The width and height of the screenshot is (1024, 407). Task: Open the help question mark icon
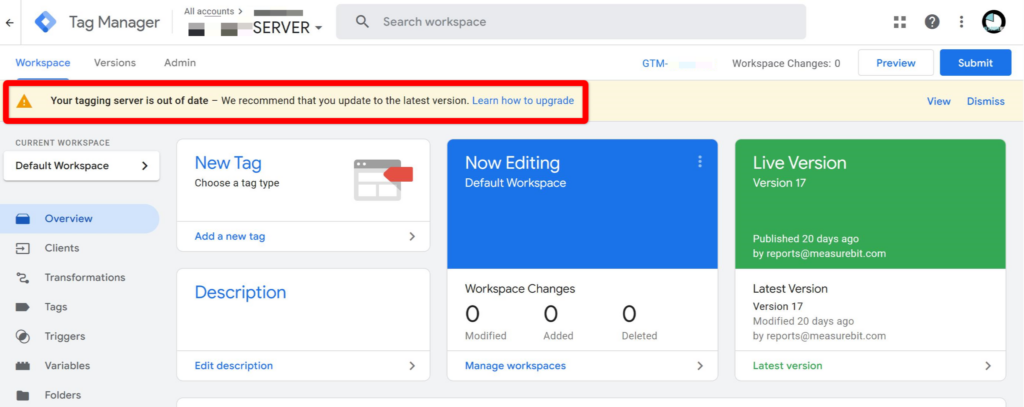(932, 22)
